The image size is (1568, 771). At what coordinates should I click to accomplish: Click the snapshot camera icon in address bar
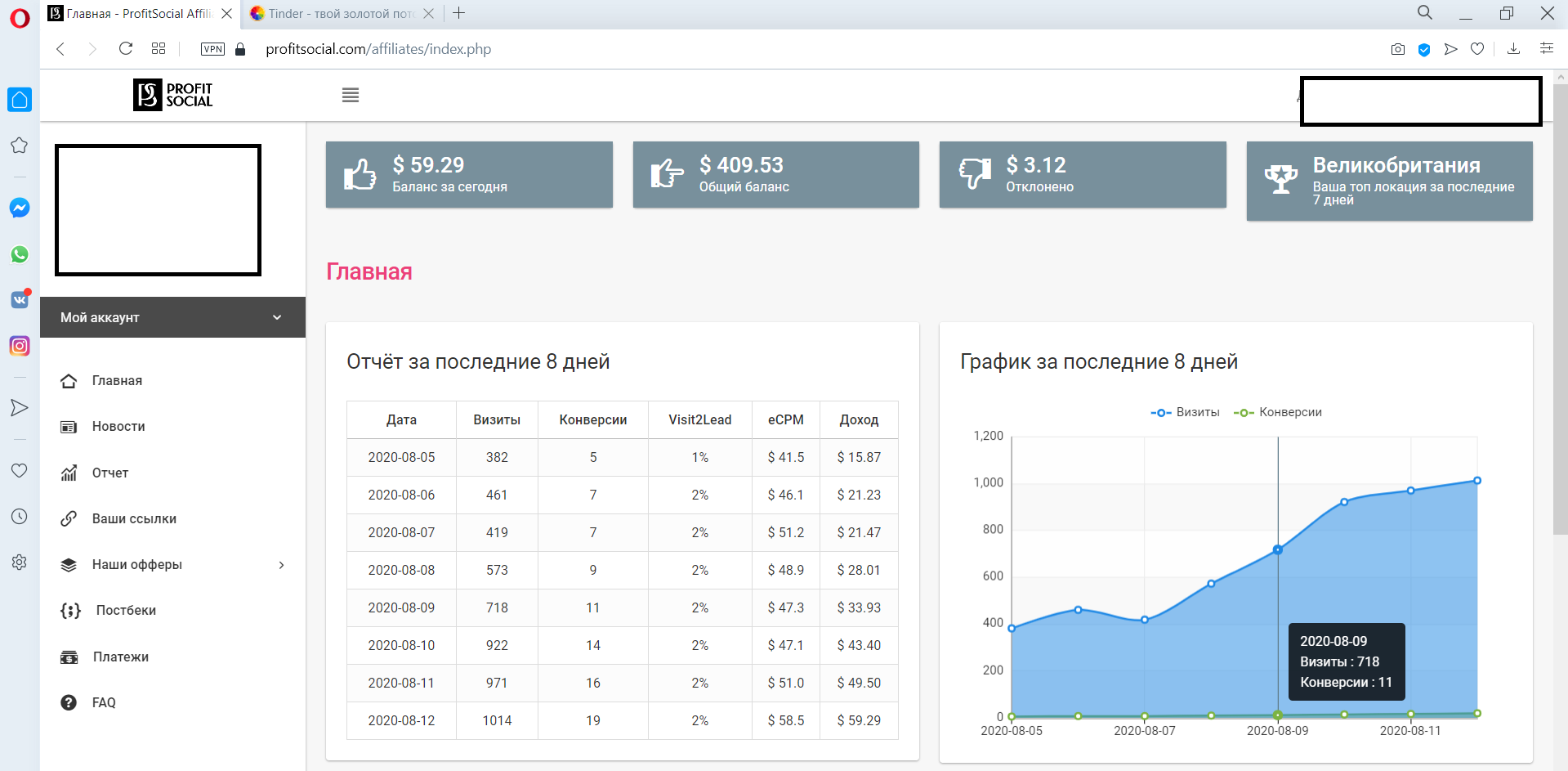[1398, 49]
